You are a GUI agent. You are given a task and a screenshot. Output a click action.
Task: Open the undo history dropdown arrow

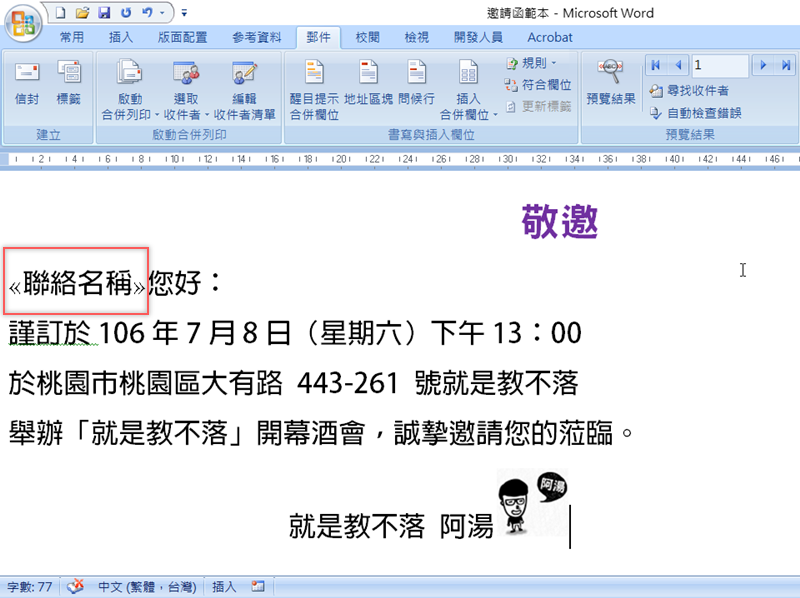[x=162, y=13]
